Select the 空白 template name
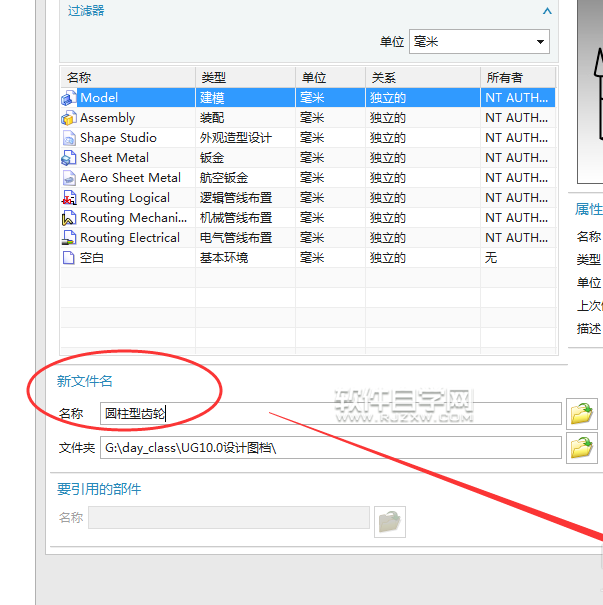 [91, 258]
